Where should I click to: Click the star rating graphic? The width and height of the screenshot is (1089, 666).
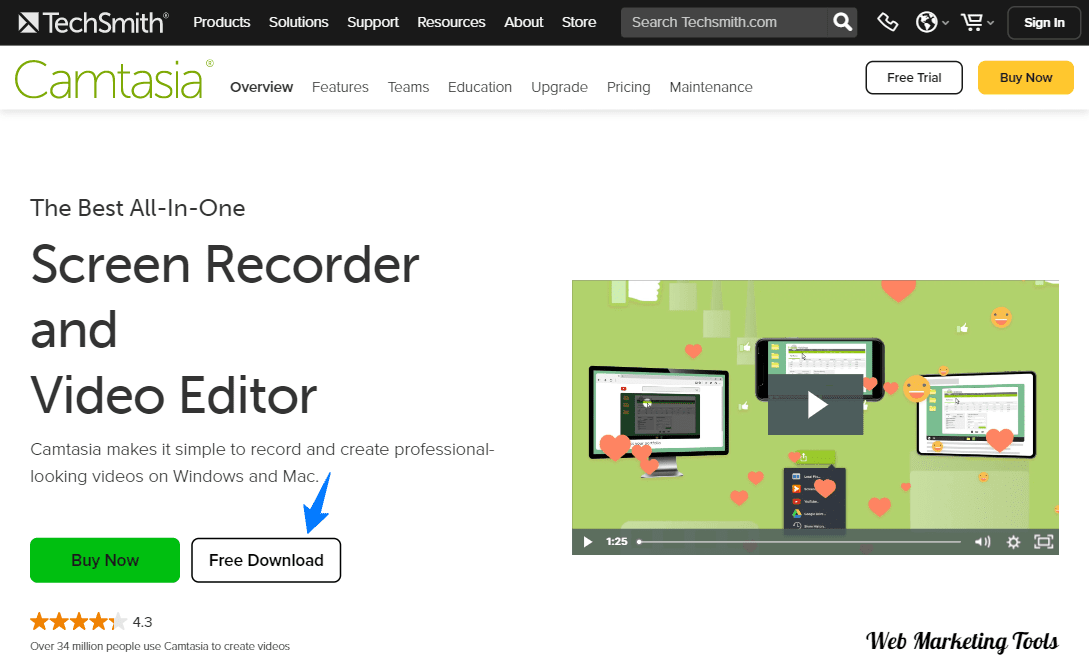click(78, 621)
